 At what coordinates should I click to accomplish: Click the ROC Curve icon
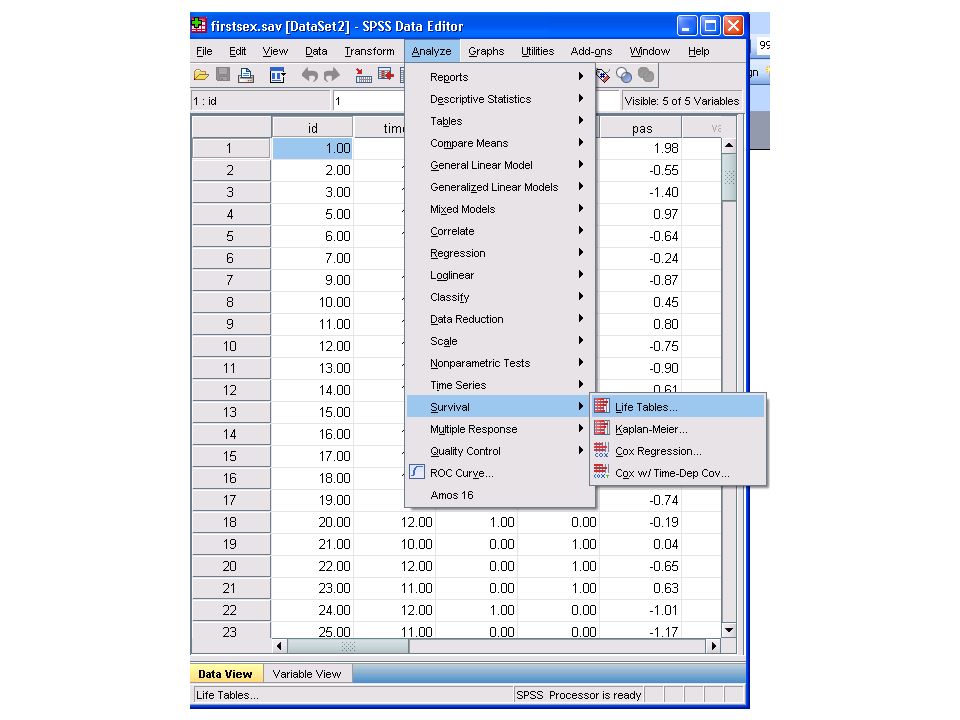417,472
